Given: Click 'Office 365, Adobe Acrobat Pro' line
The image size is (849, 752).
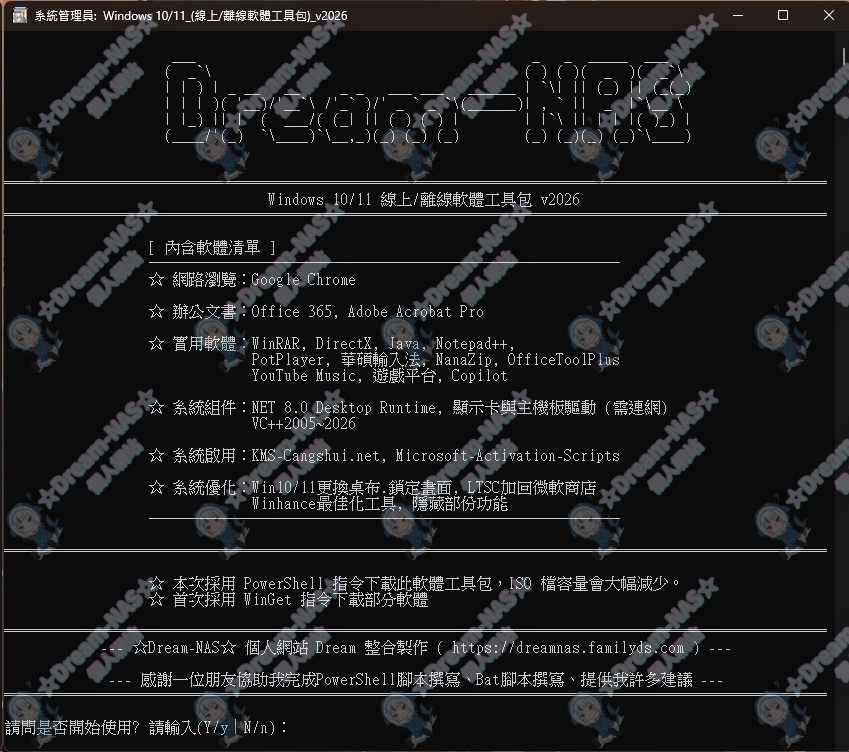Looking at the screenshot, I should point(367,311).
